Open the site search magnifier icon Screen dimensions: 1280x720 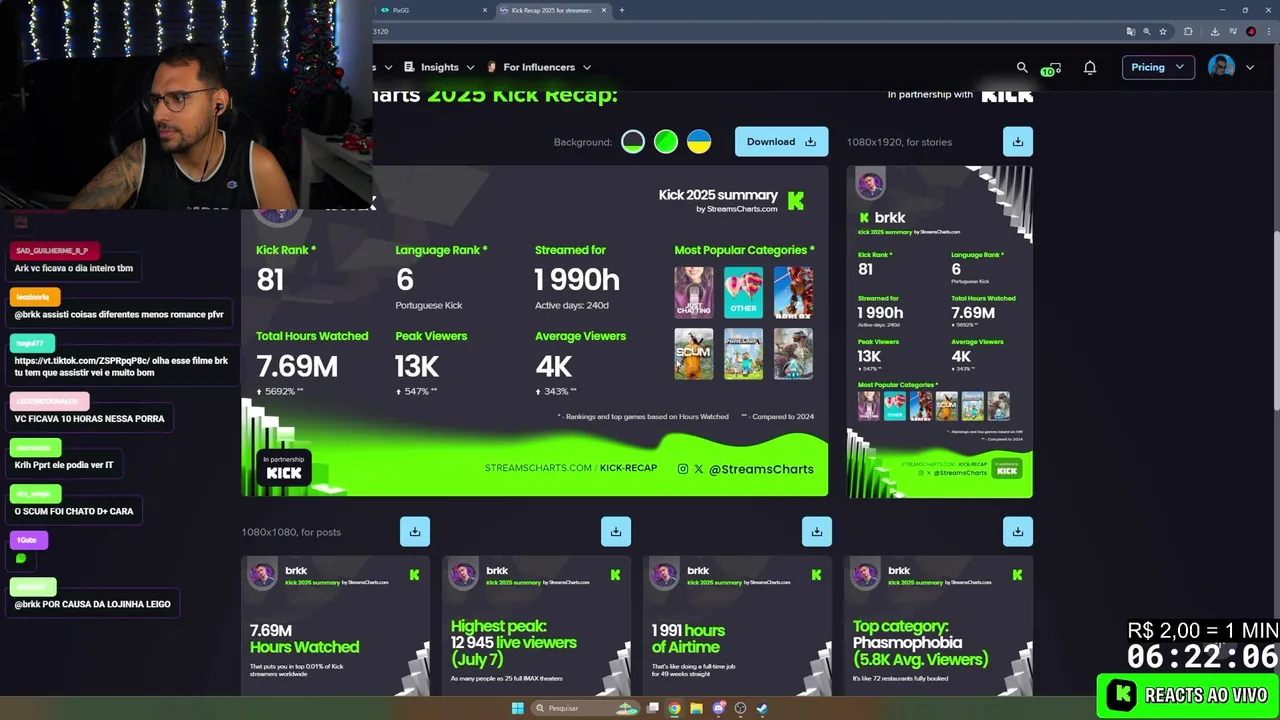[x=1022, y=67]
